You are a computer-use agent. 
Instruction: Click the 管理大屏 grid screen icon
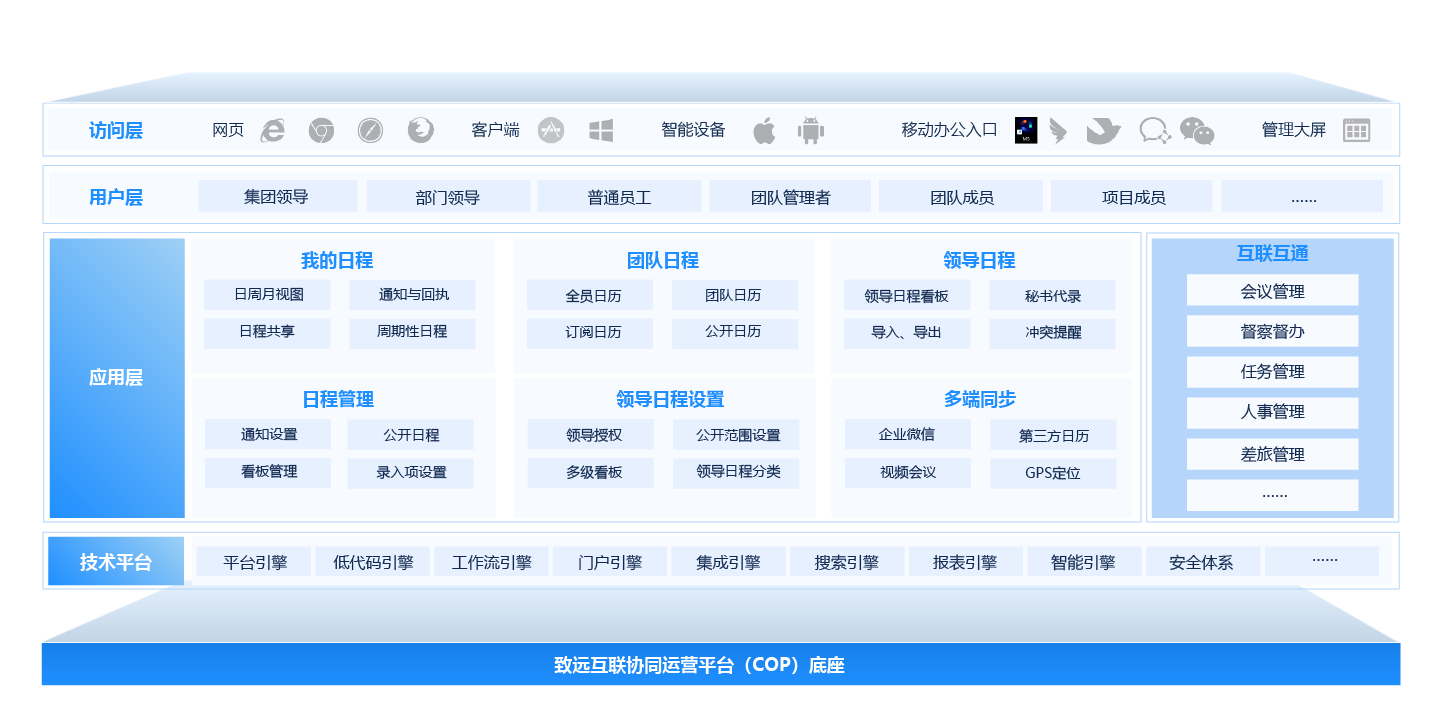(1356, 130)
